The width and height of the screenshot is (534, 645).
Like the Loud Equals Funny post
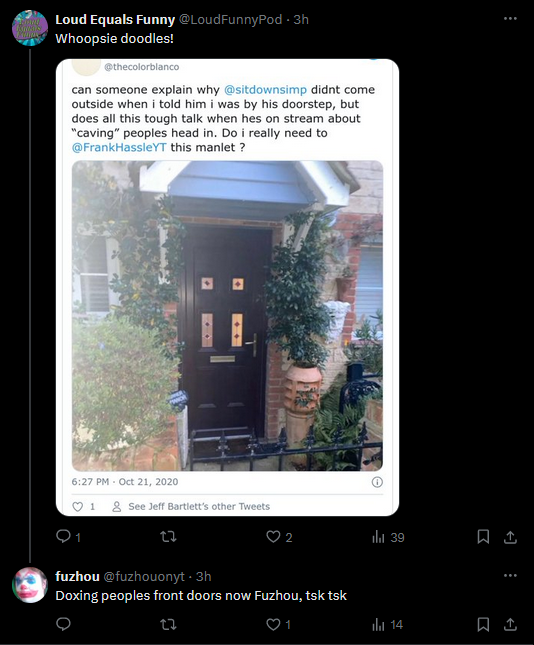tap(279, 537)
